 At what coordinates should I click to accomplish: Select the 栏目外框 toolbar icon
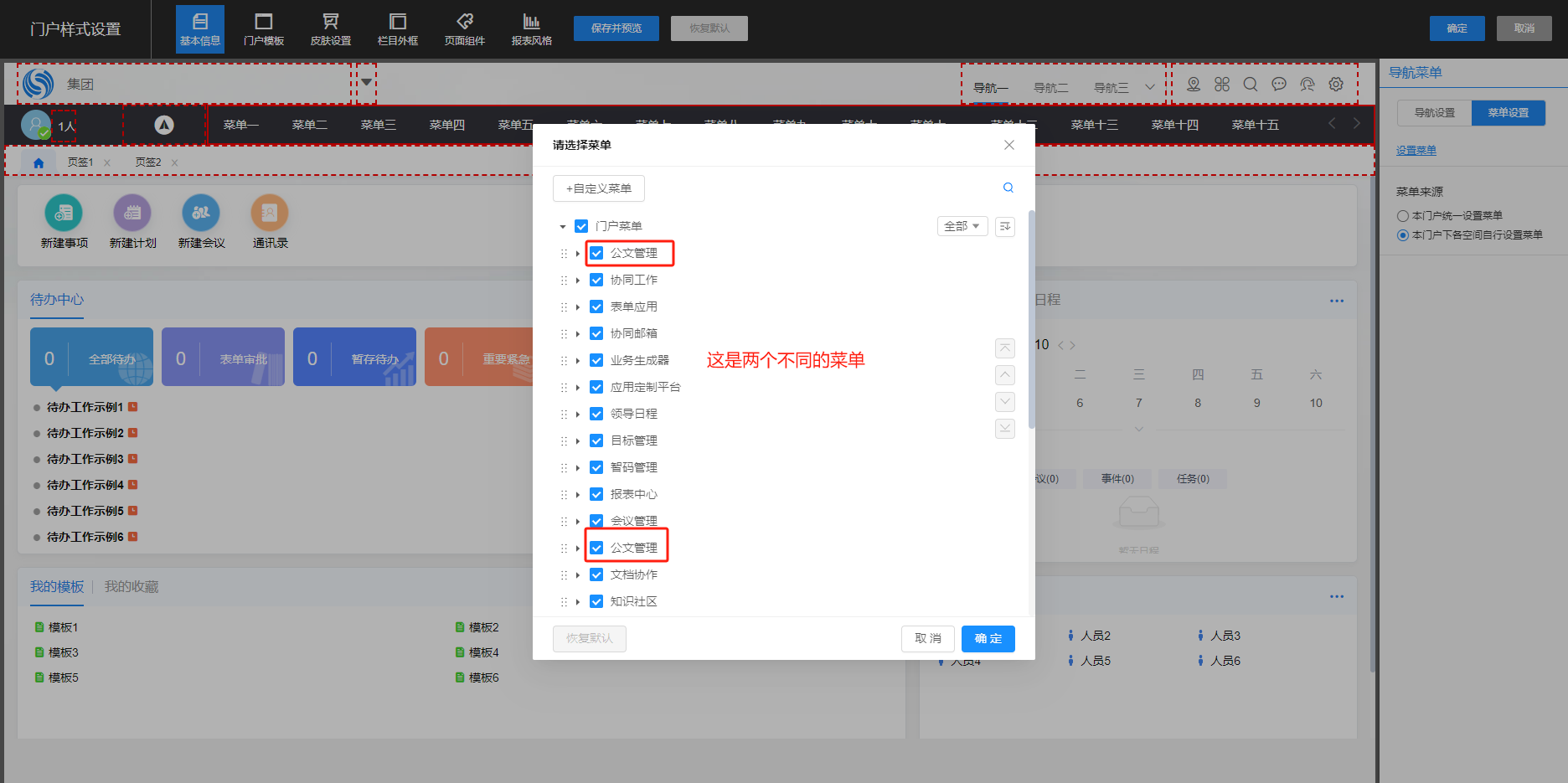click(x=397, y=28)
